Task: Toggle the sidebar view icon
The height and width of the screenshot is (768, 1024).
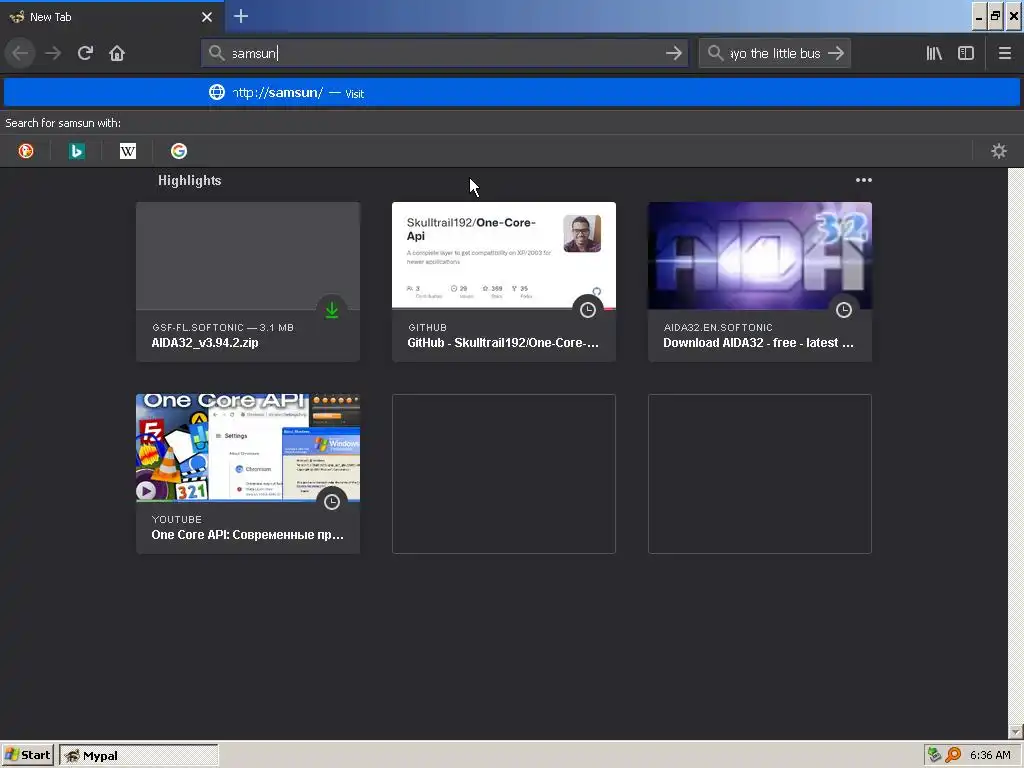Action: click(x=966, y=53)
